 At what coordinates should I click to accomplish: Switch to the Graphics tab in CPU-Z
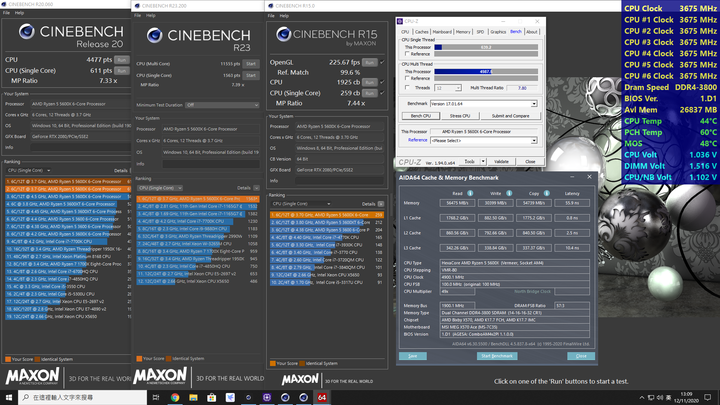[x=498, y=32]
